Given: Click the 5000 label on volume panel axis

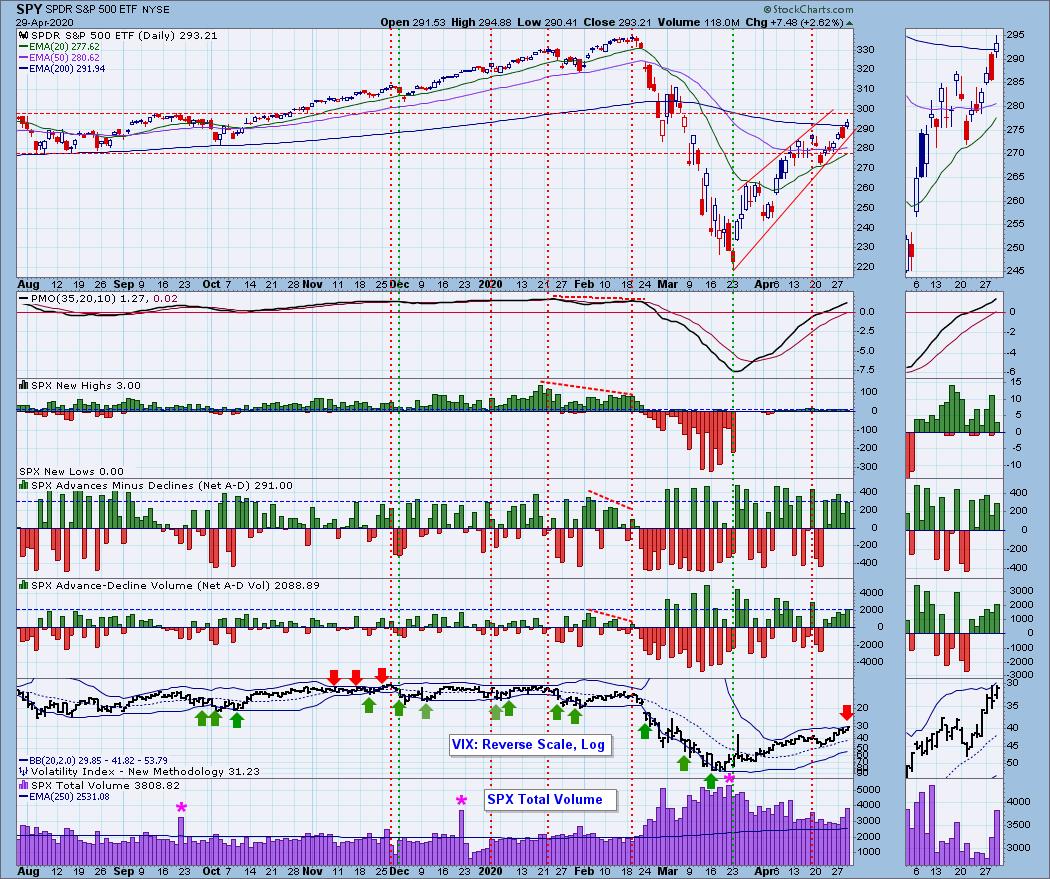Looking at the screenshot, I should [x=868, y=789].
